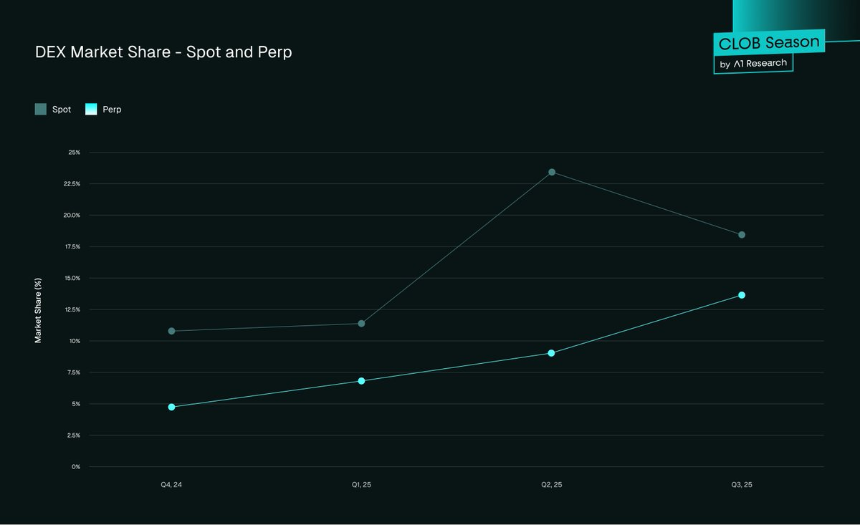Click the 25% y-axis tick label
Screen dimensions: 860x525
74,153
